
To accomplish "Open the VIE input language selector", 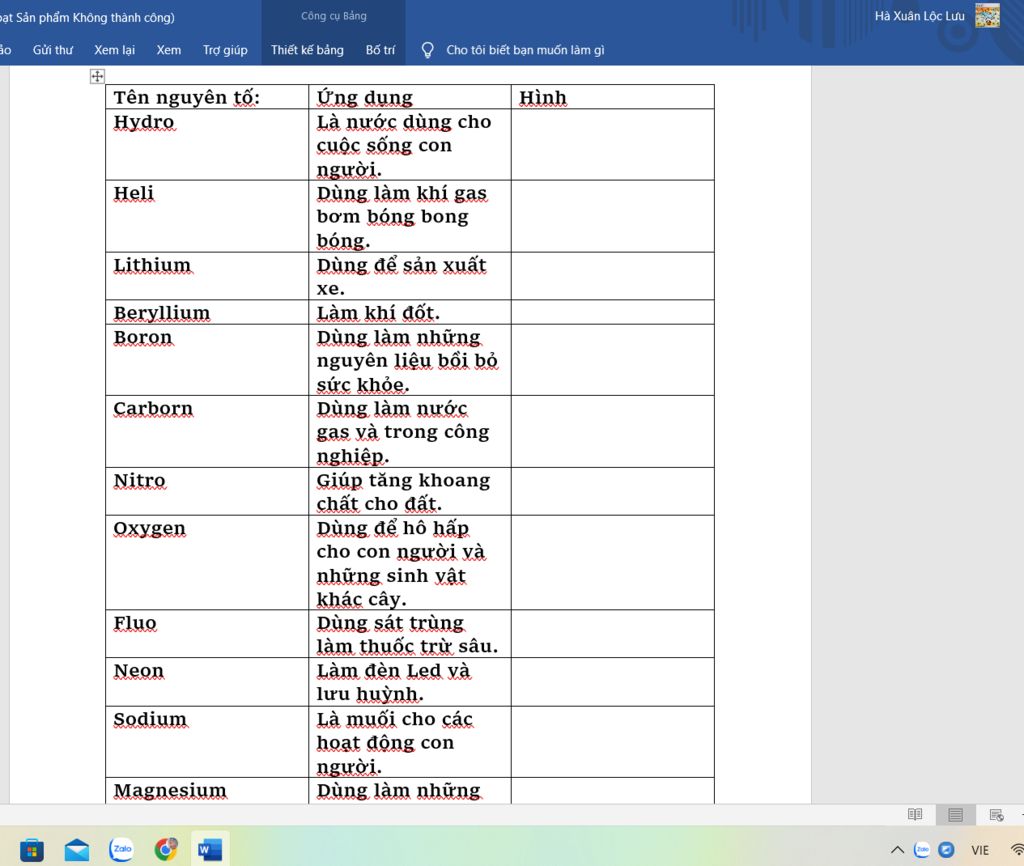I will (x=980, y=850).
